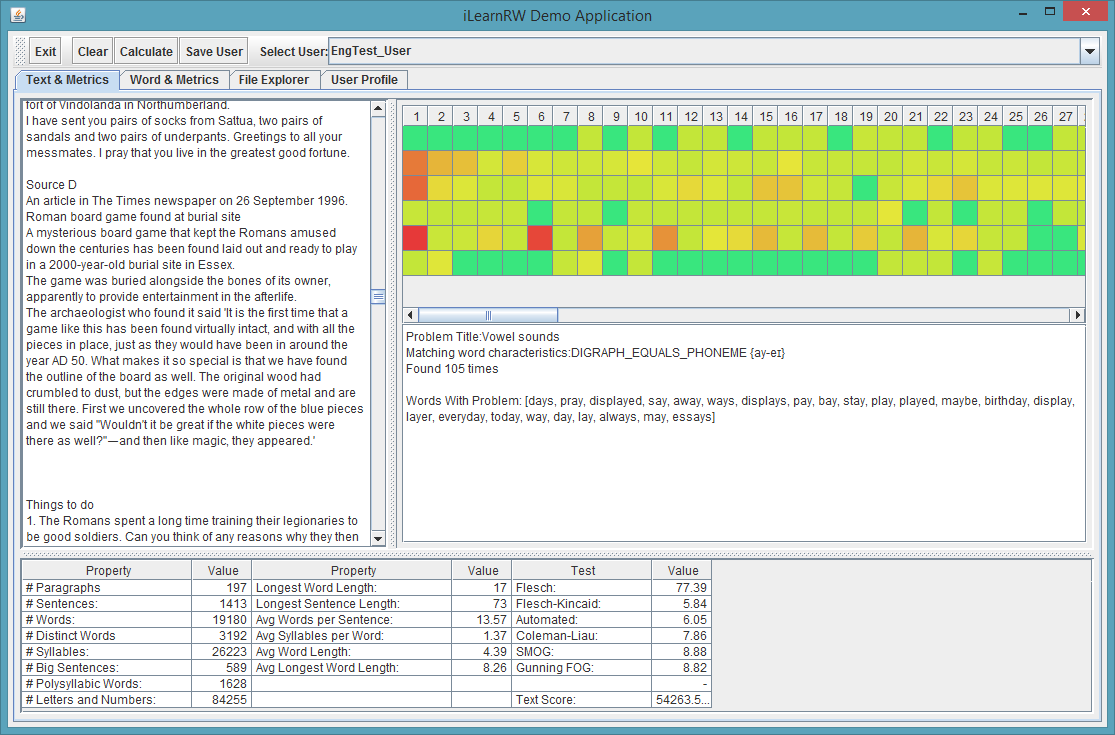Click the text pane vertical scrollbar thumb
Image resolution: width=1115 pixels, height=735 pixels.
pyautogui.click(x=378, y=296)
